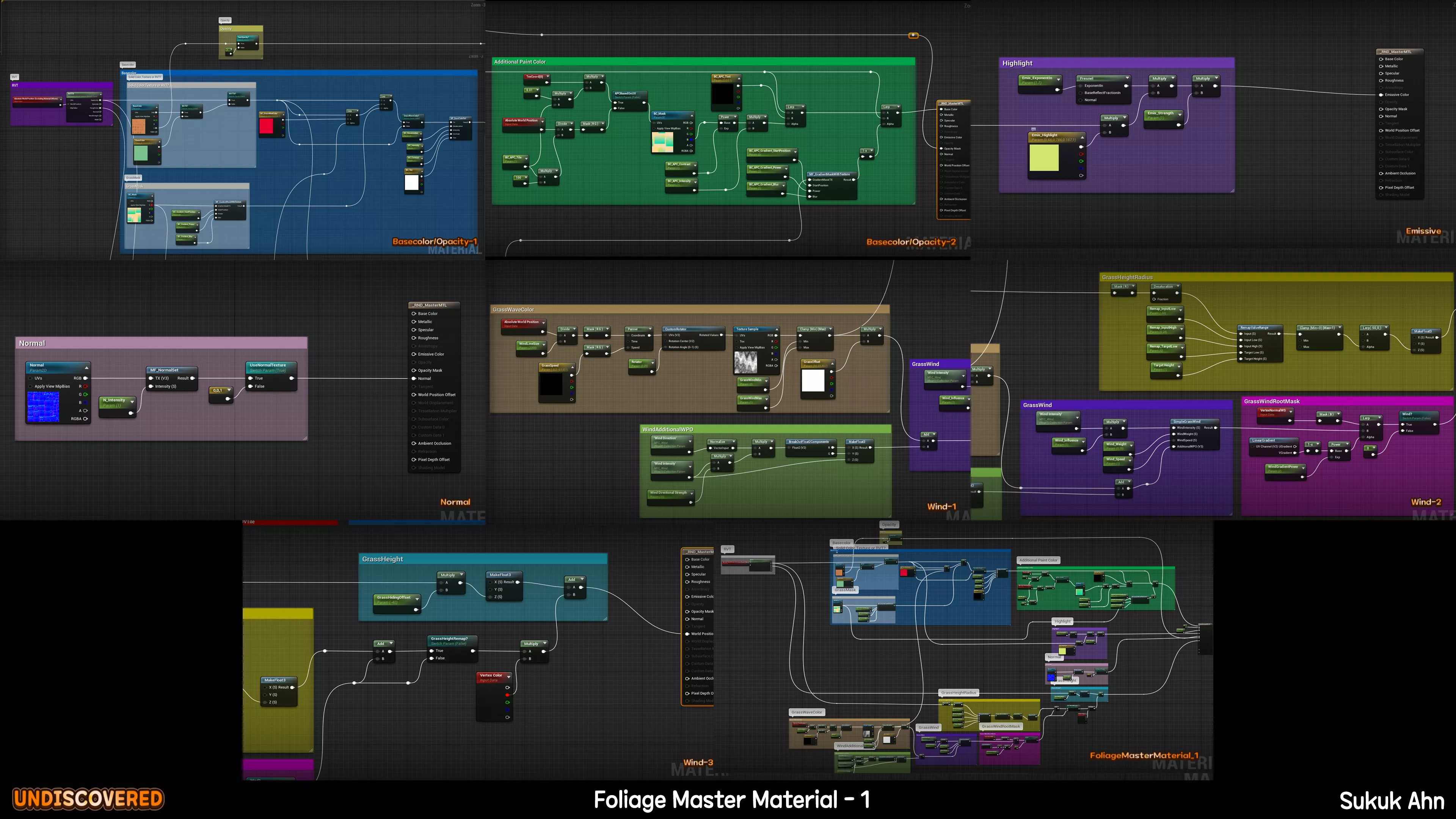Expand the GrassHidingOffset node arrow
Viewport: 1456px width, 819px height.
tap(417, 599)
